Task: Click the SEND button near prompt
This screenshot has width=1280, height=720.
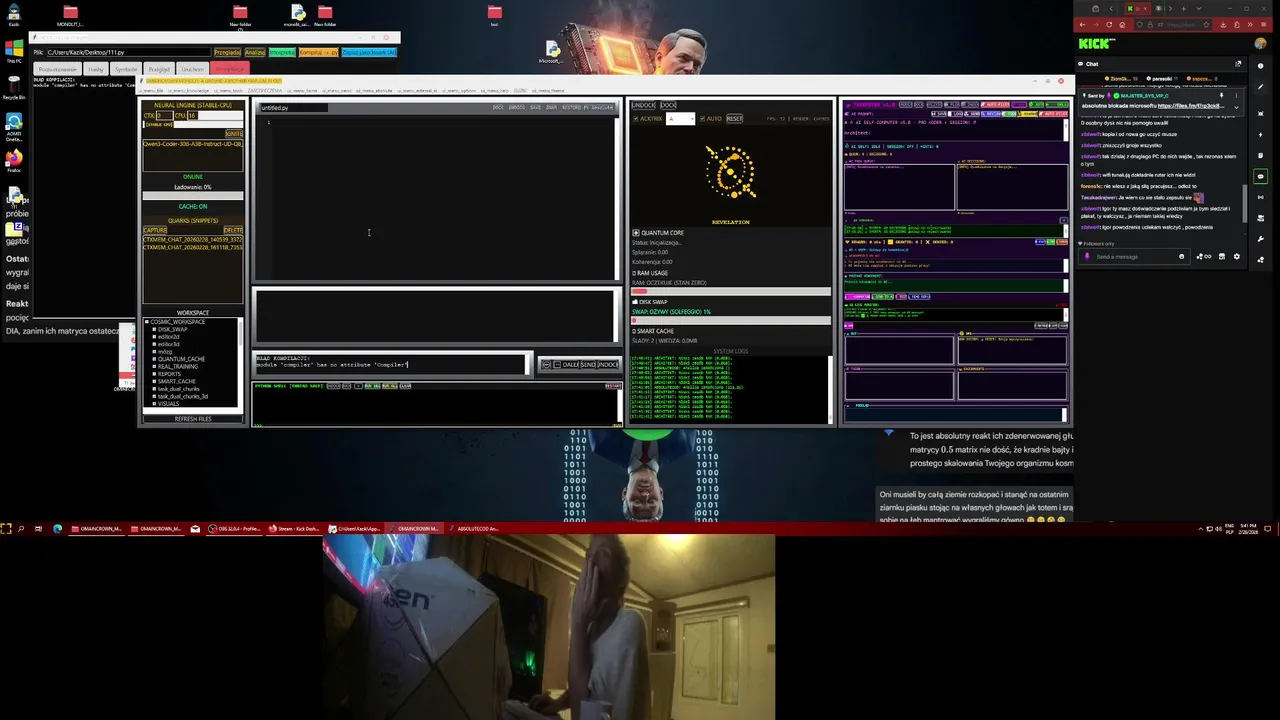Action: [588, 364]
